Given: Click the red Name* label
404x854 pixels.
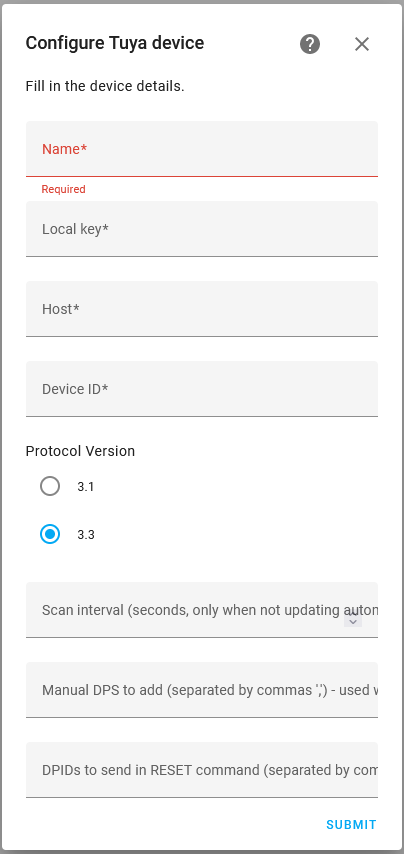Looking at the screenshot, I should (x=65, y=149).
